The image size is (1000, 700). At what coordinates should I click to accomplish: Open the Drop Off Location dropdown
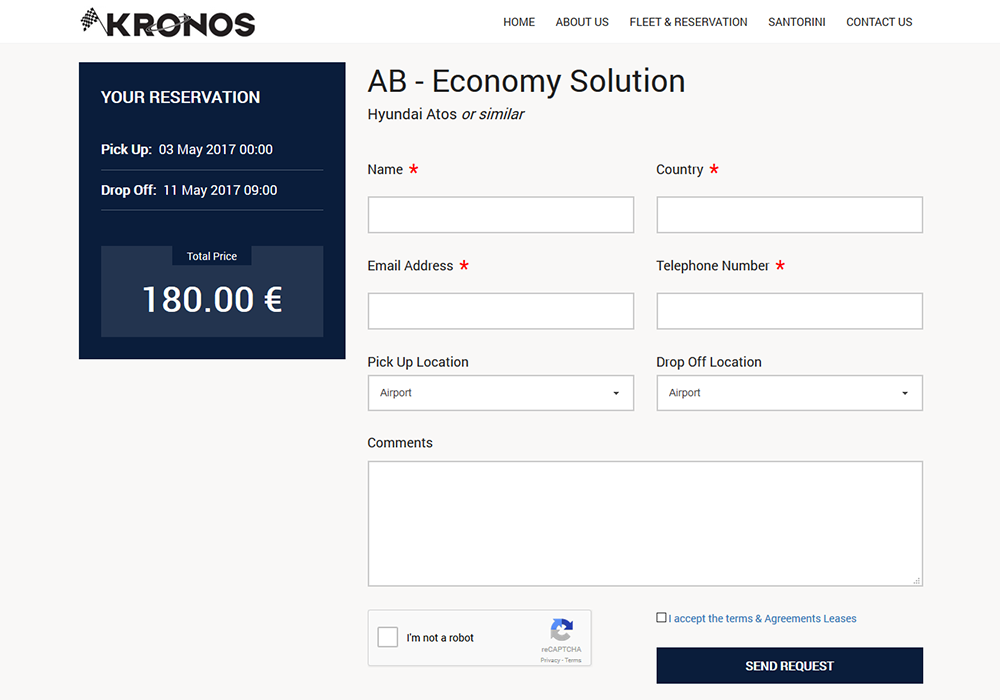coord(790,393)
